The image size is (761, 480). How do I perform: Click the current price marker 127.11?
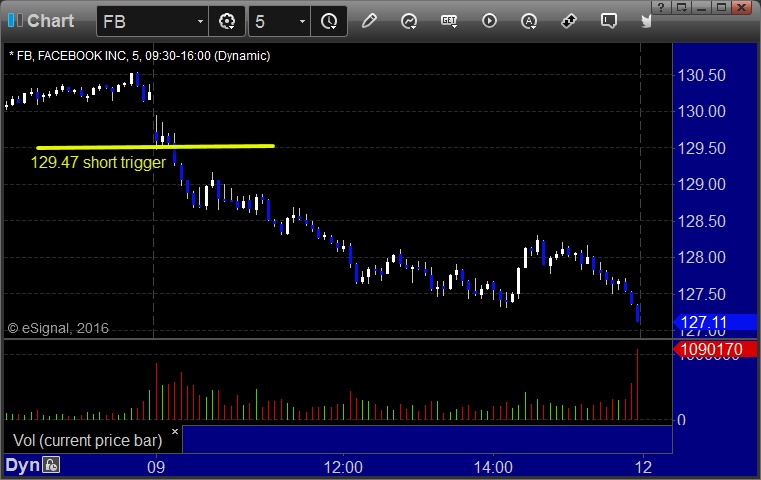click(715, 322)
